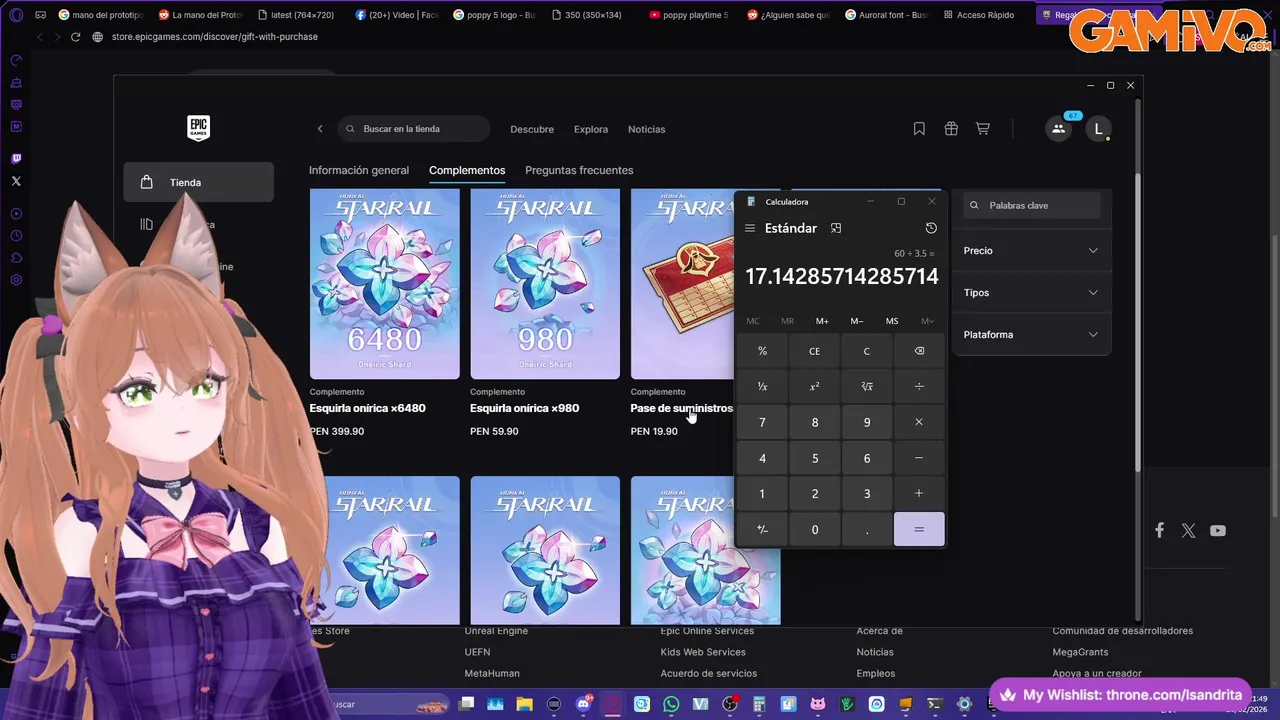Image resolution: width=1280 pixels, height=720 pixels.
Task: Open the X footer icon in Epic store
Action: coord(1188,531)
